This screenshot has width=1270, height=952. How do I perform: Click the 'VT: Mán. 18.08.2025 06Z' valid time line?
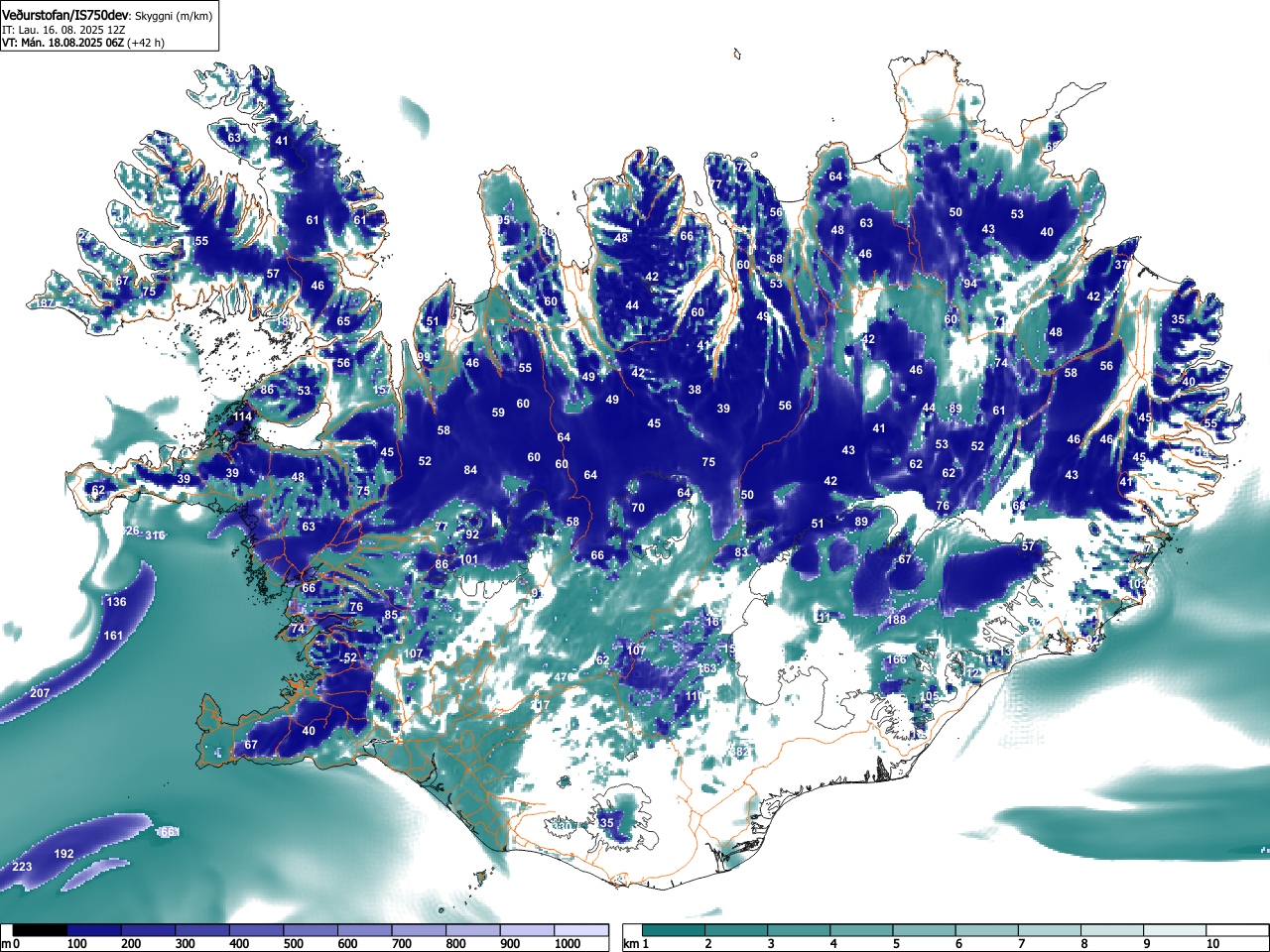click(64, 43)
